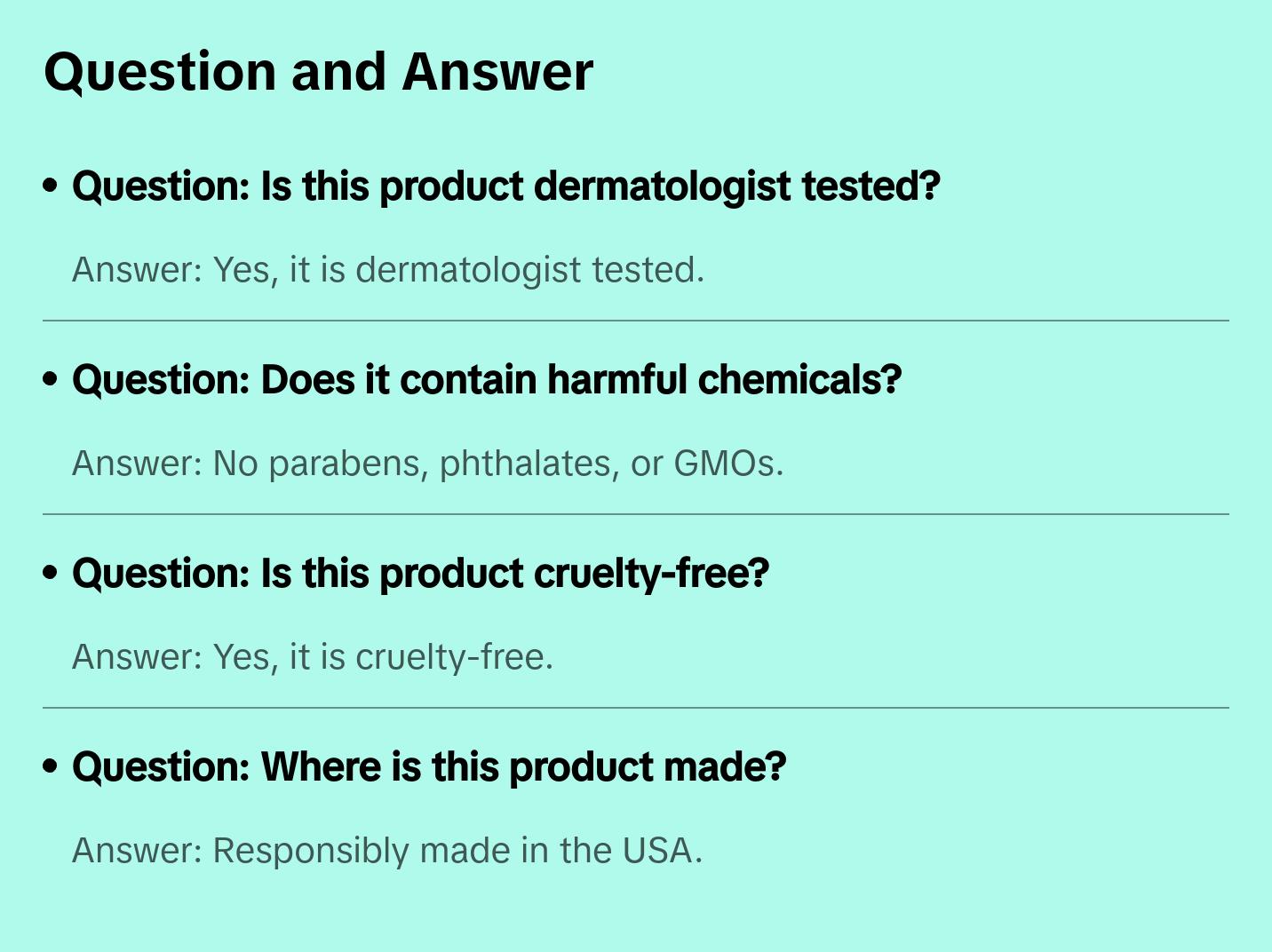This screenshot has height=952, width=1272.
Task: Expand the cruelty-free question
Action: [420, 574]
